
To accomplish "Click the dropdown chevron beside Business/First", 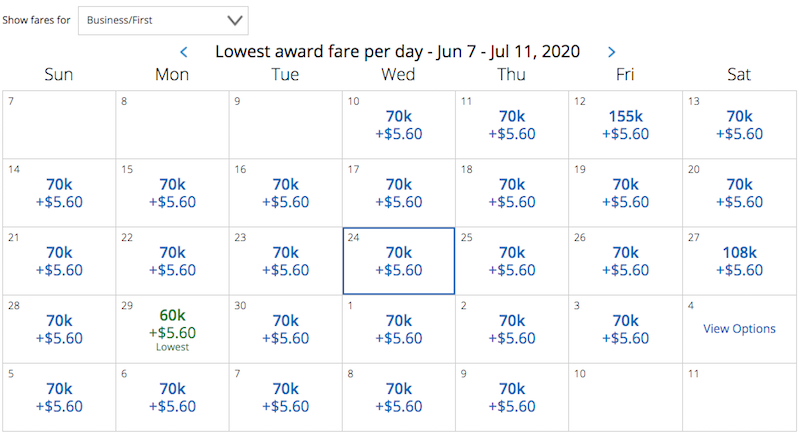I will (x=235, y=20).
